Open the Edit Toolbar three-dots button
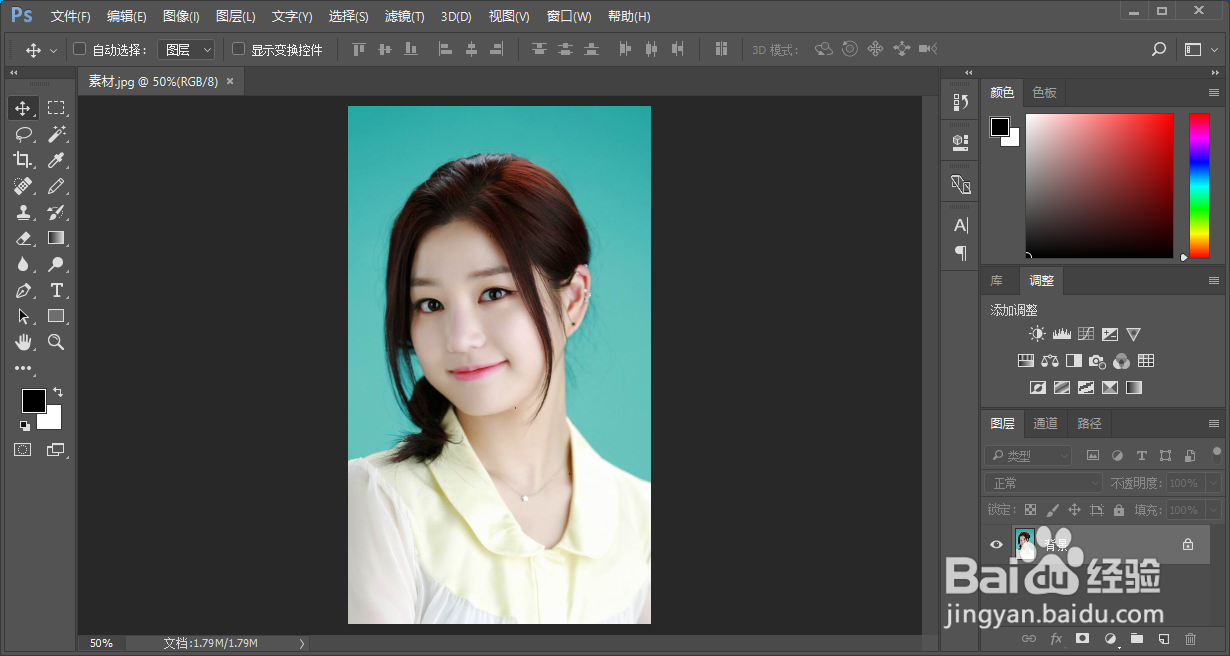 [x=23, y=368]
